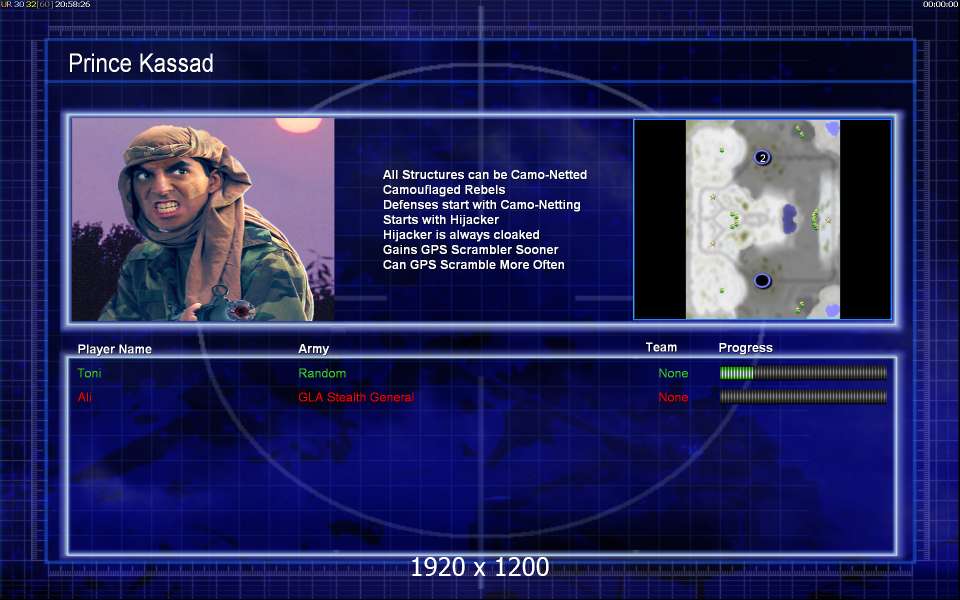Click the Team column header

click(661, 347)
